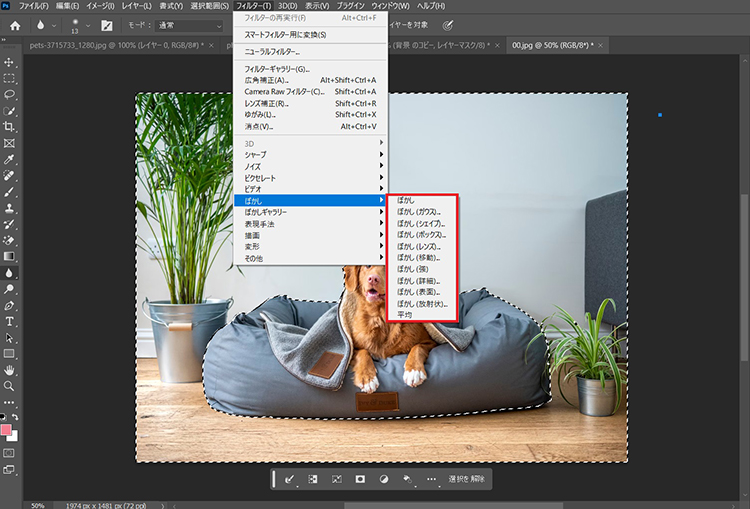Open the レイヤー(L) menu
The height and width of the screenshot is (509, 750).
click(x=136, y=6)
